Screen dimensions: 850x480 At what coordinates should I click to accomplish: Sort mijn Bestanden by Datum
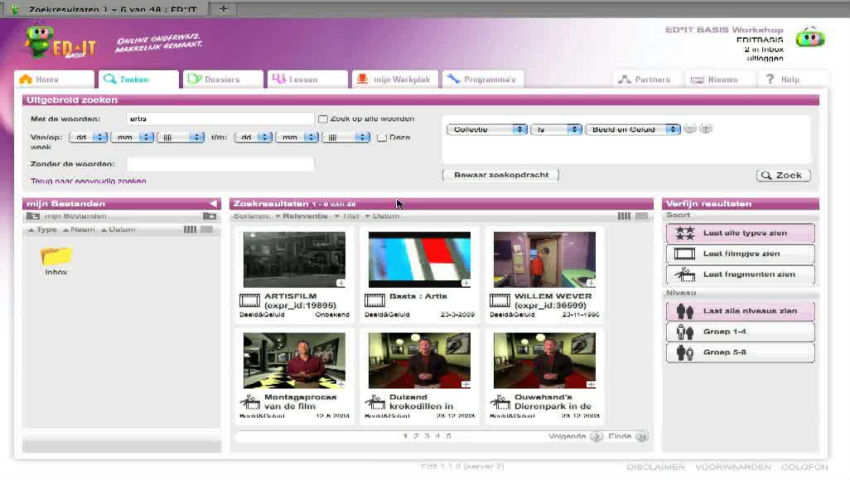coord(118,230)
